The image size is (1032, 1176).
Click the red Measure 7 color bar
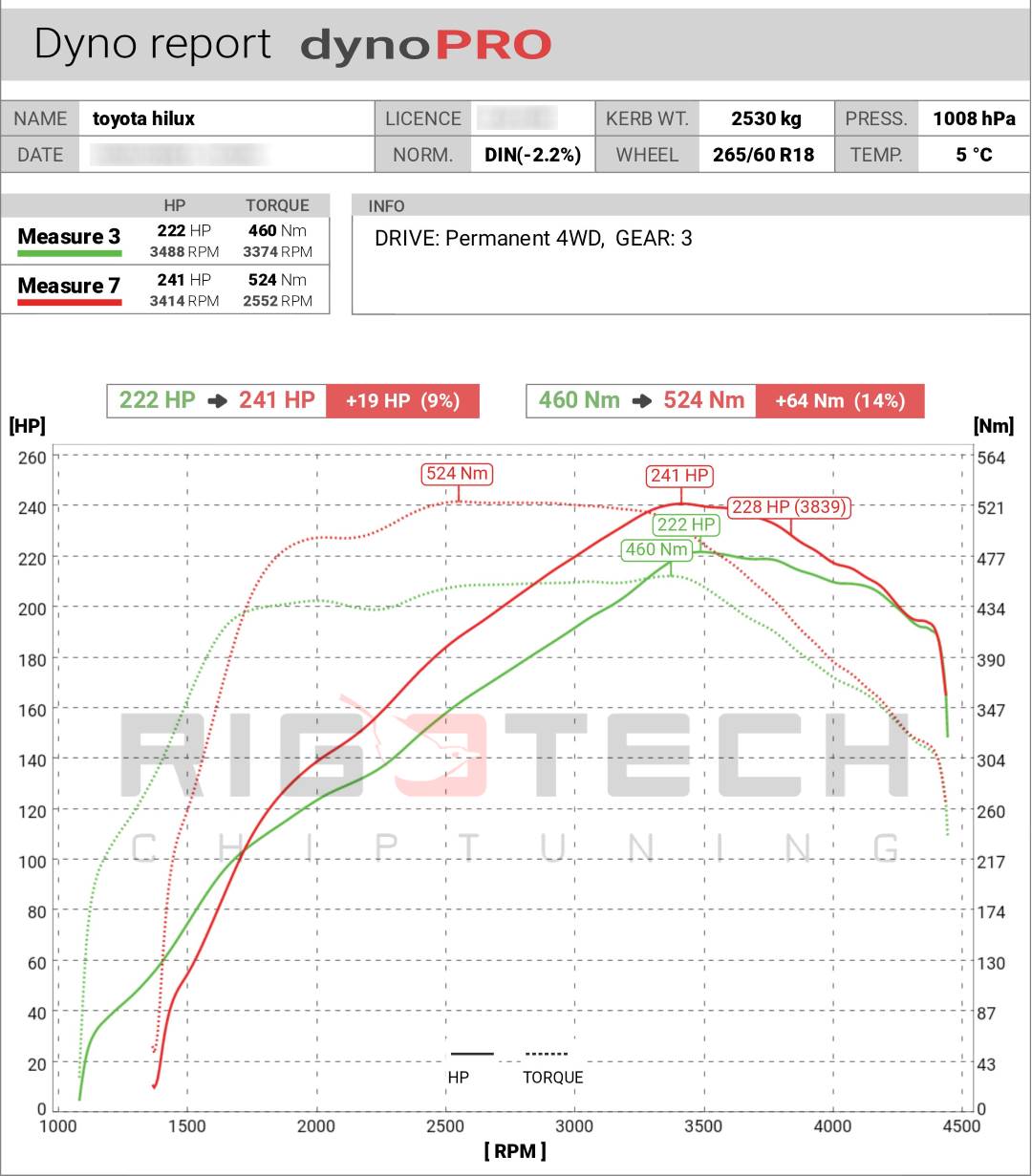tap(70, 303)
